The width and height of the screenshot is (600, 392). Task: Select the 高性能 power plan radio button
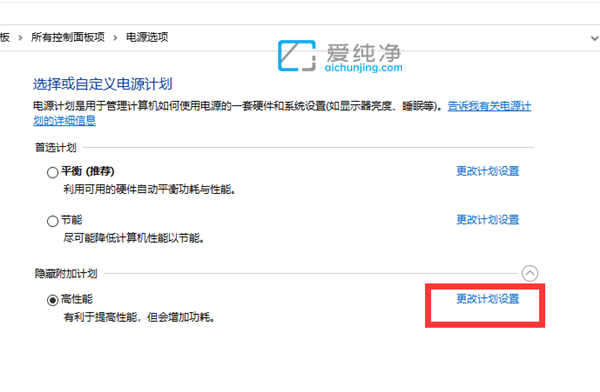(52, 300)
